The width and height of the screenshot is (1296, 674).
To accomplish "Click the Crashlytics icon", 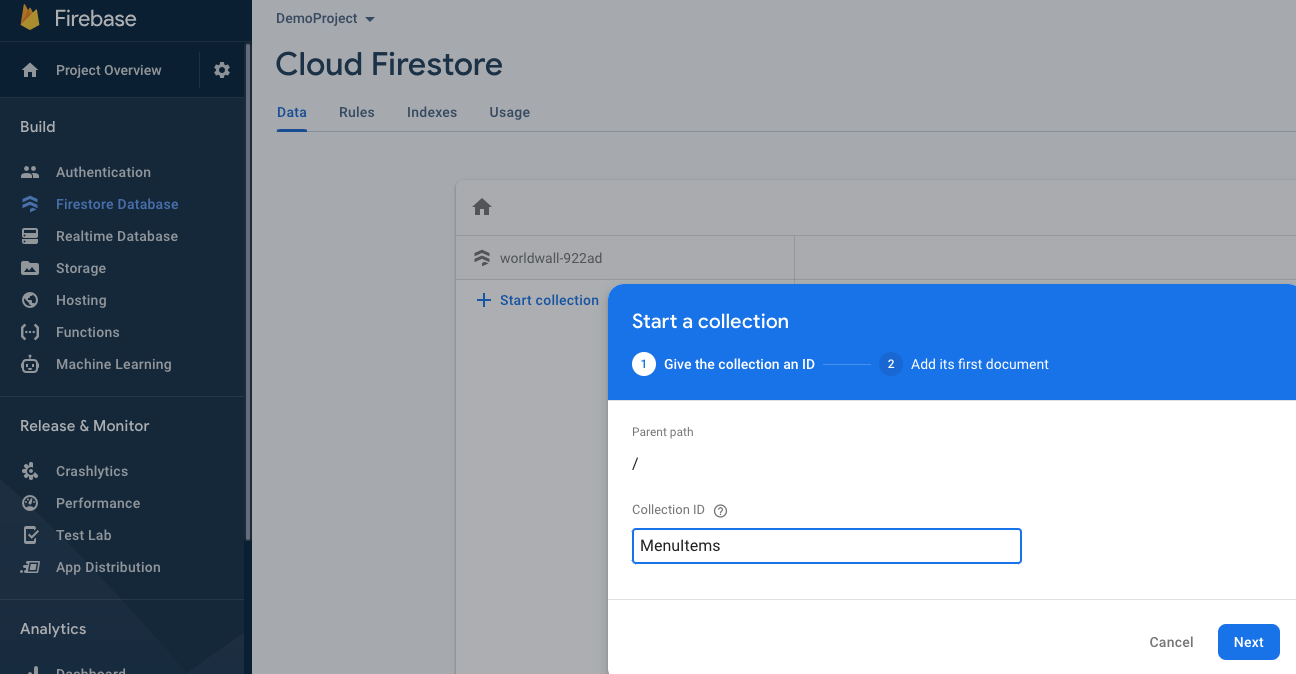I will pos(30,471).
